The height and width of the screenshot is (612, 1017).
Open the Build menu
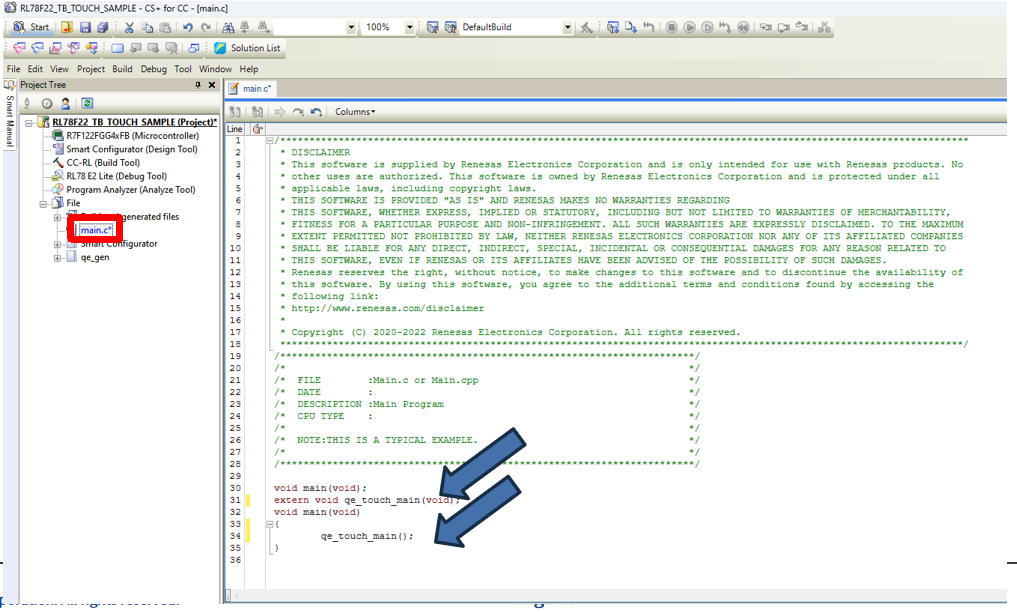(x=122, y=69)
